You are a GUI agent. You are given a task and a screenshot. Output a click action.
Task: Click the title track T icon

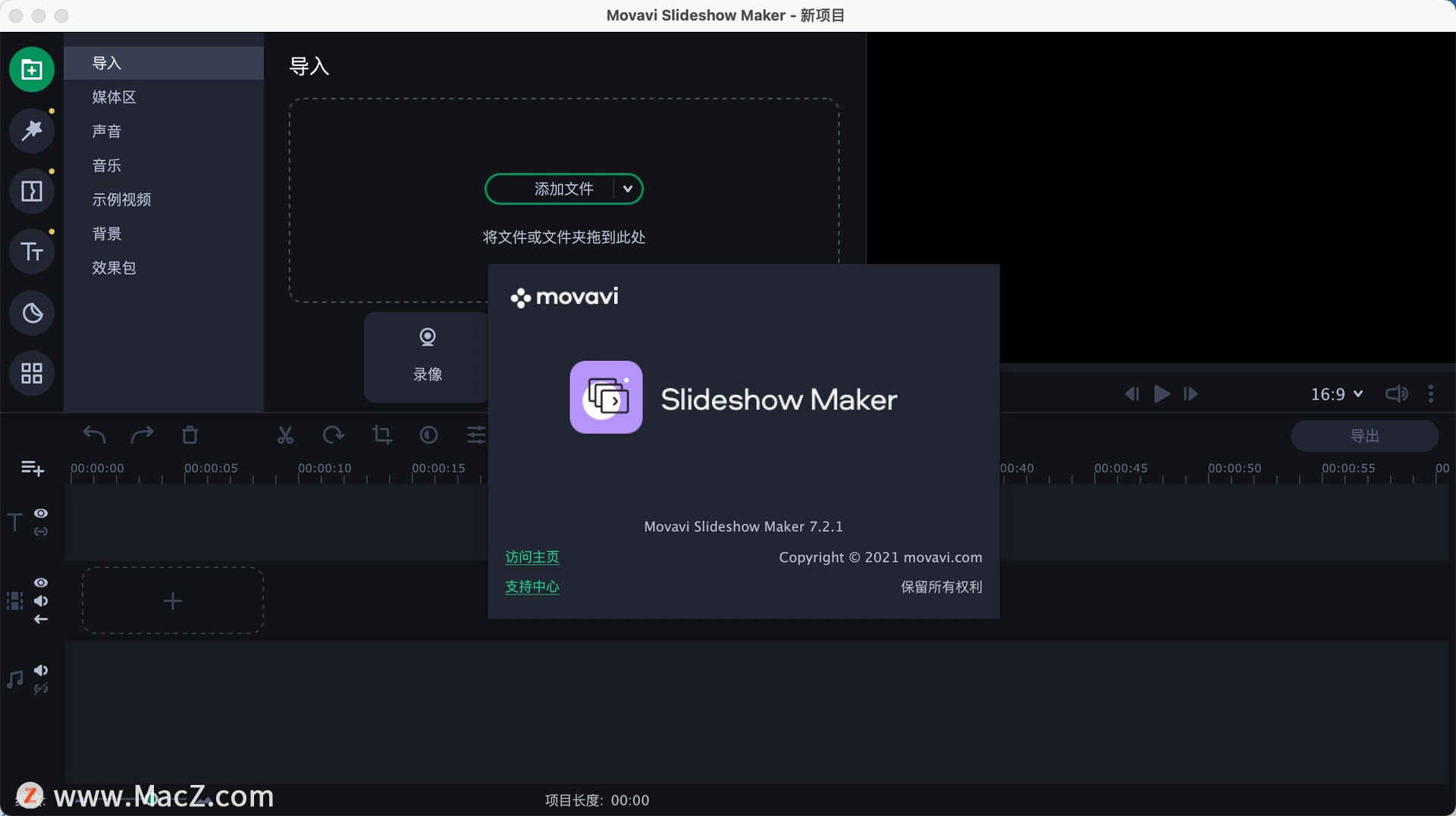[14, 523]
